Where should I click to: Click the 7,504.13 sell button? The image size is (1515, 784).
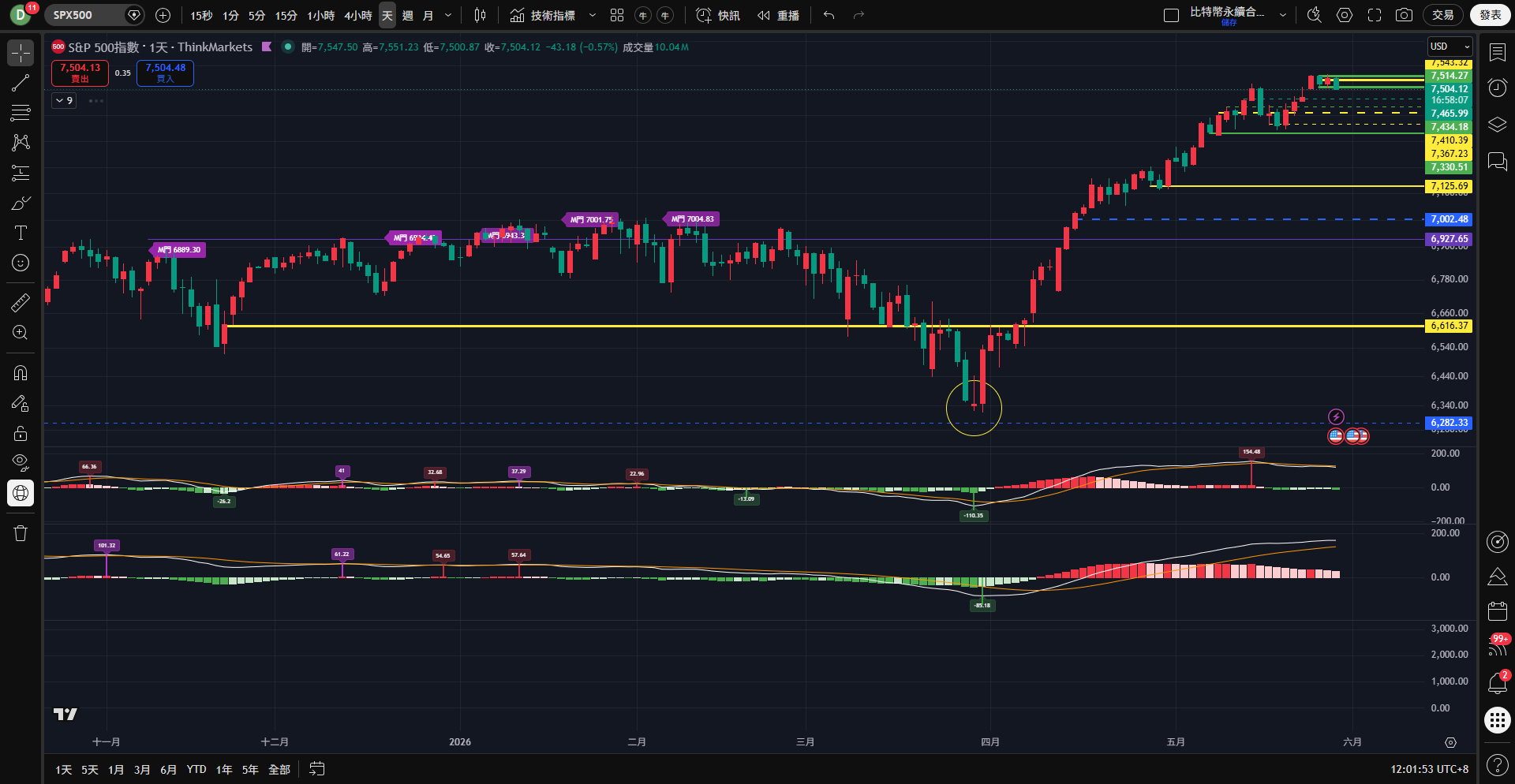coord(80,73)
